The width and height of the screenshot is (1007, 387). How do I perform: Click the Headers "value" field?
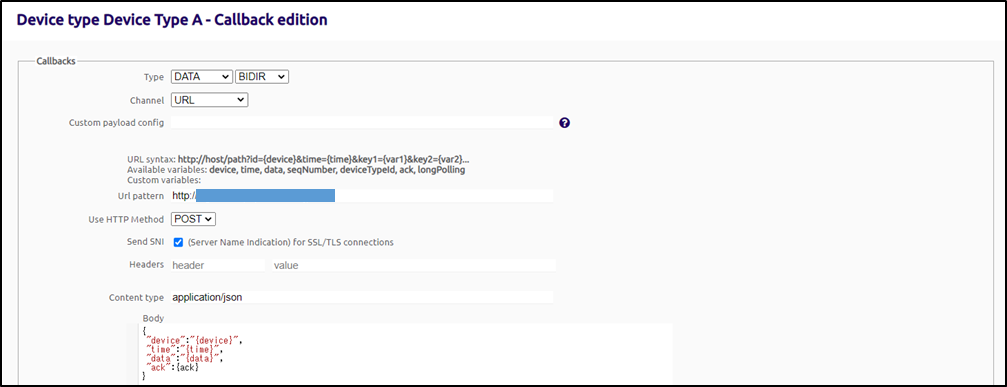(414, 265)
